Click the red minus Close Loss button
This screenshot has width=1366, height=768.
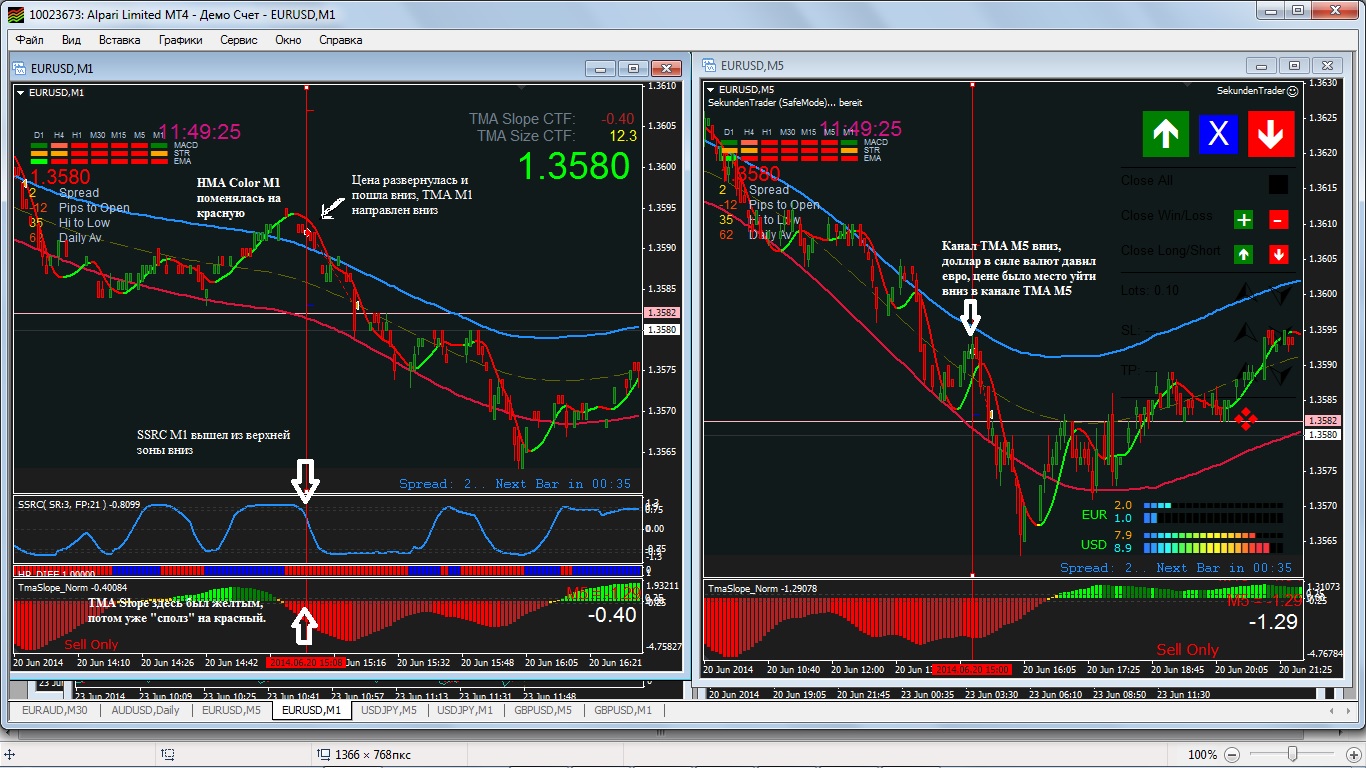[1278, 220]
